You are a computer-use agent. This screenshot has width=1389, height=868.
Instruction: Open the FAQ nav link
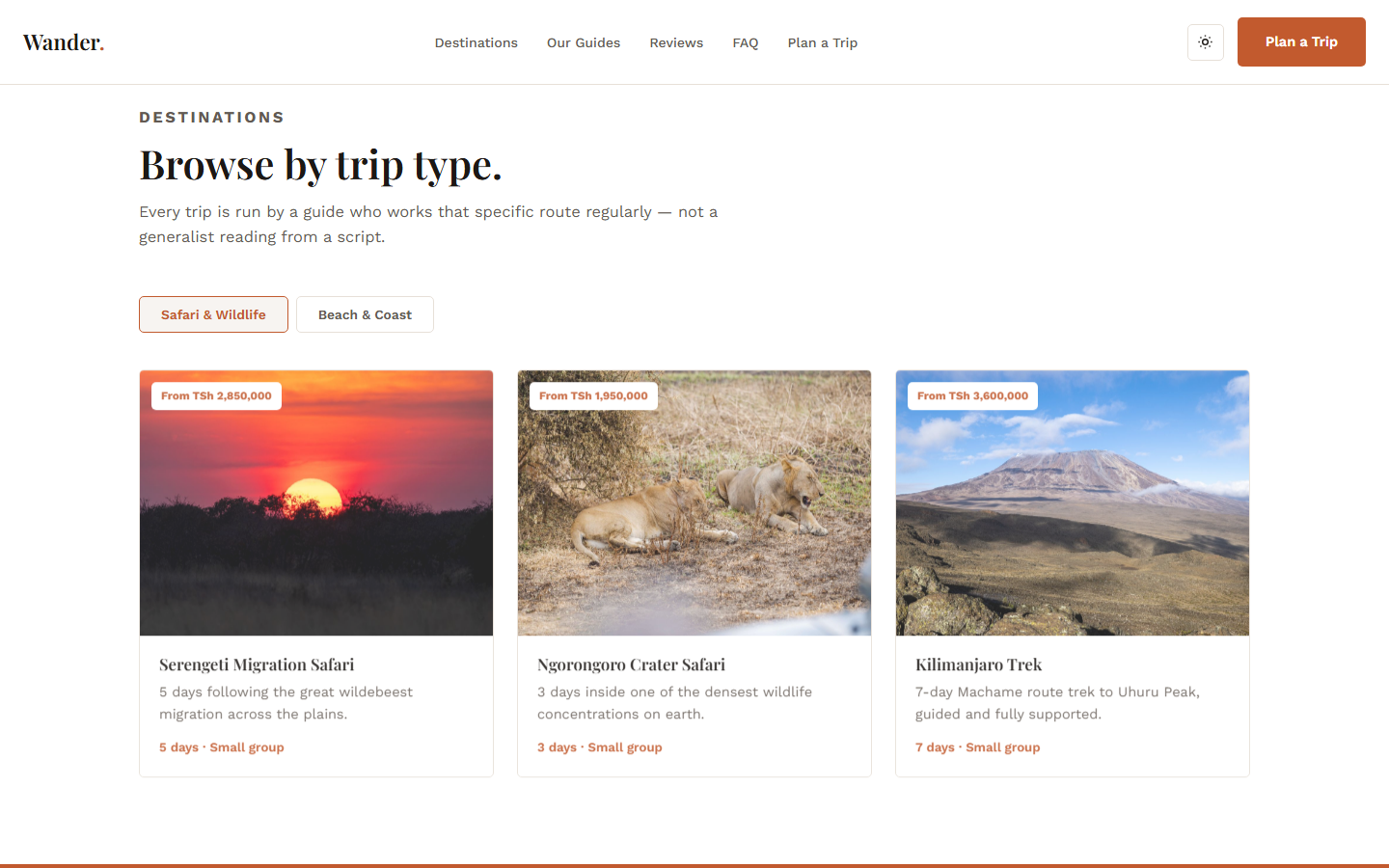(x=746, y=42)
